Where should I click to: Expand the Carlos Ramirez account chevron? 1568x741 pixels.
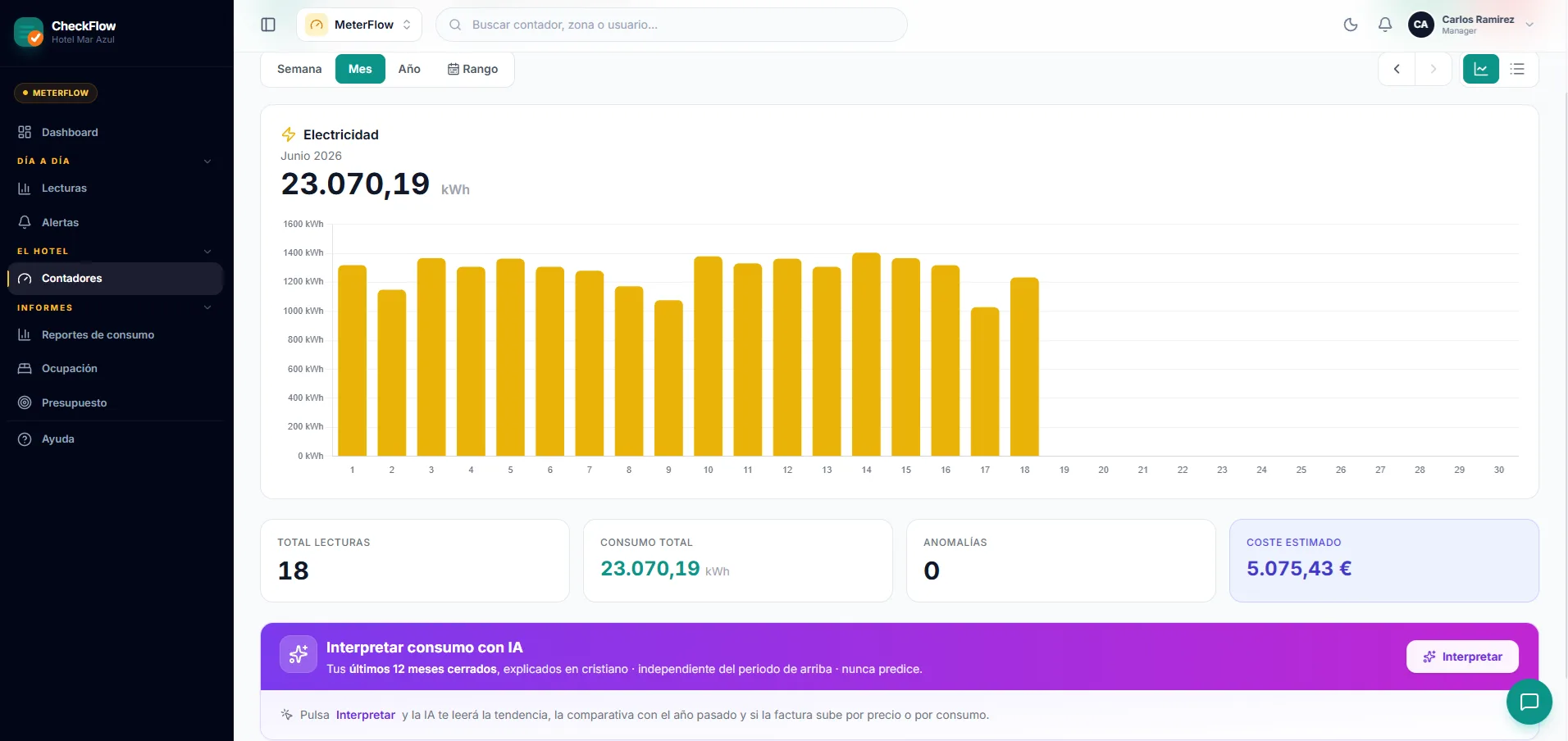[x=1529, y=25]
